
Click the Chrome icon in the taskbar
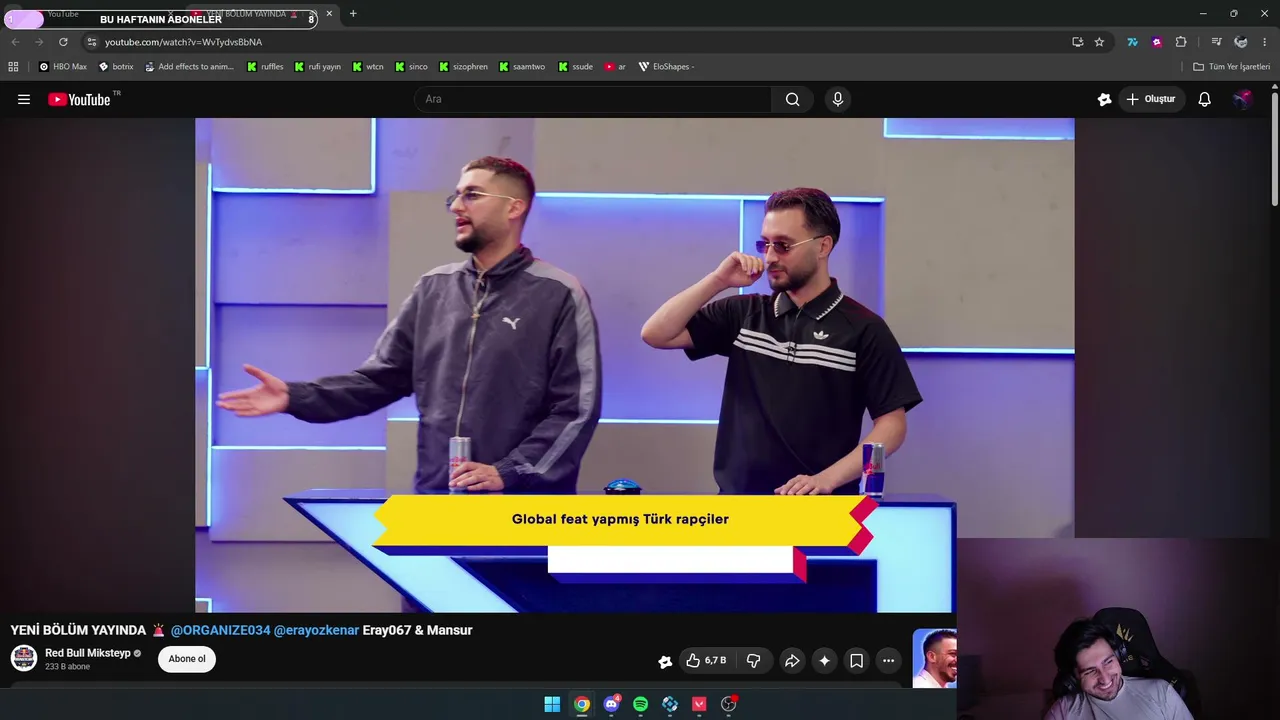click(582, 704)
